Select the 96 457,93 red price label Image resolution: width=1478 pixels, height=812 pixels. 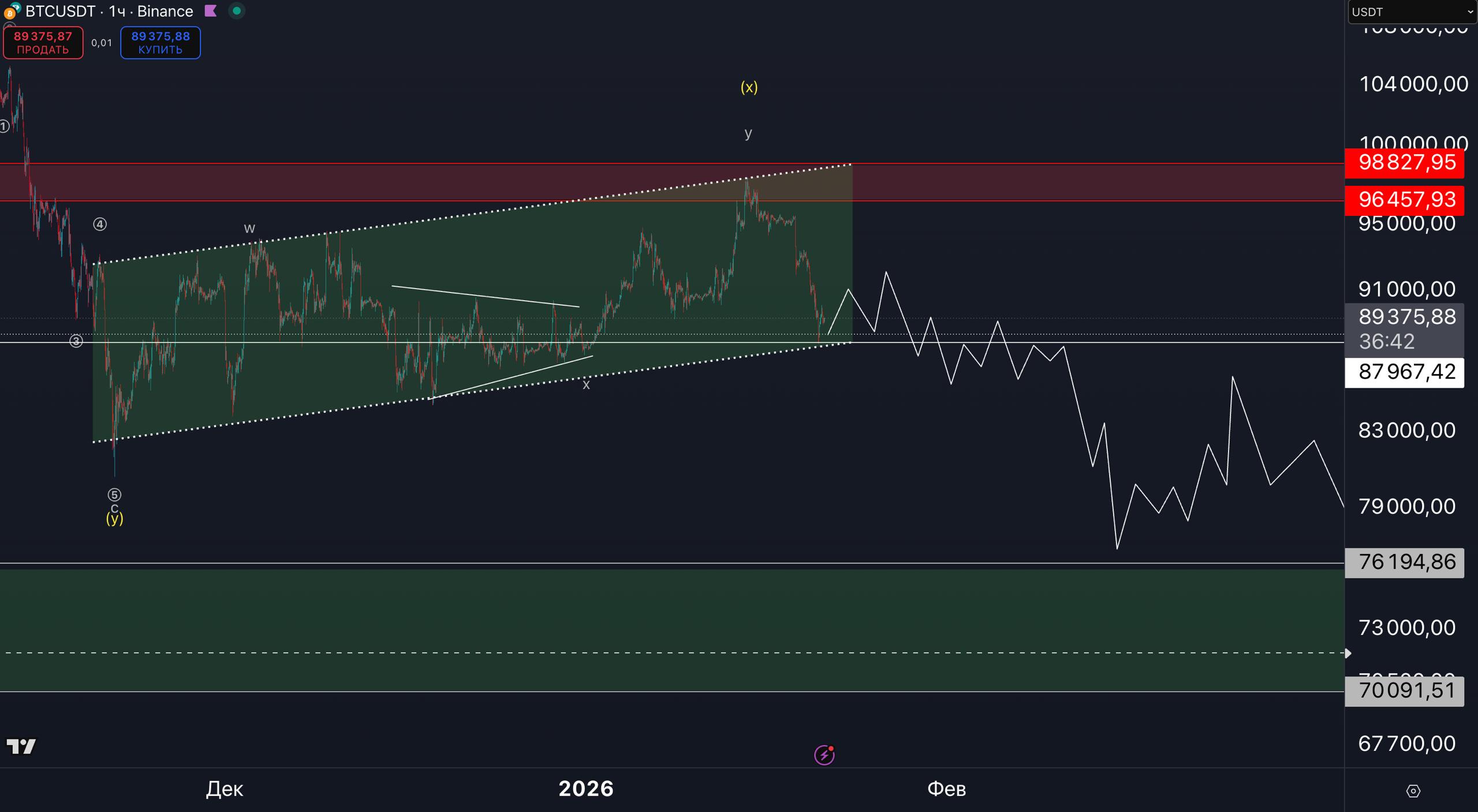[x=1404, y=200]
